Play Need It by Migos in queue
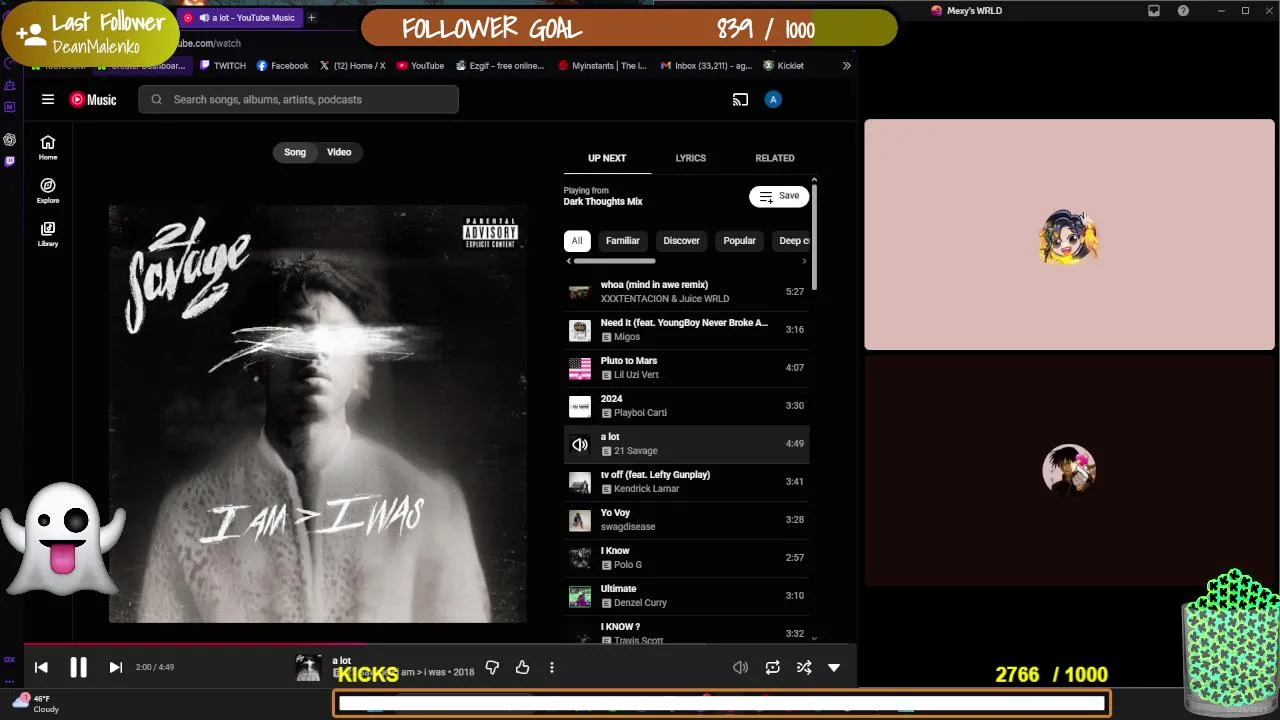 tap(686, 329)
